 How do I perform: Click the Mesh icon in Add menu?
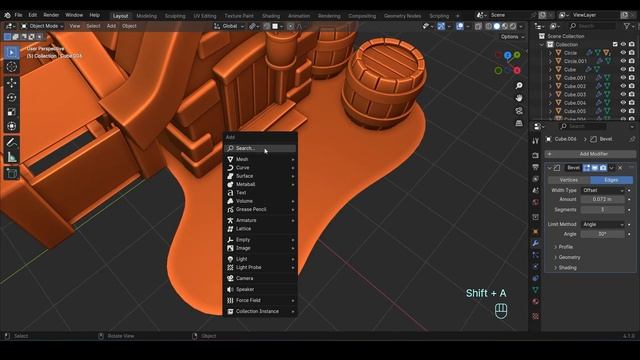point(230,159)
